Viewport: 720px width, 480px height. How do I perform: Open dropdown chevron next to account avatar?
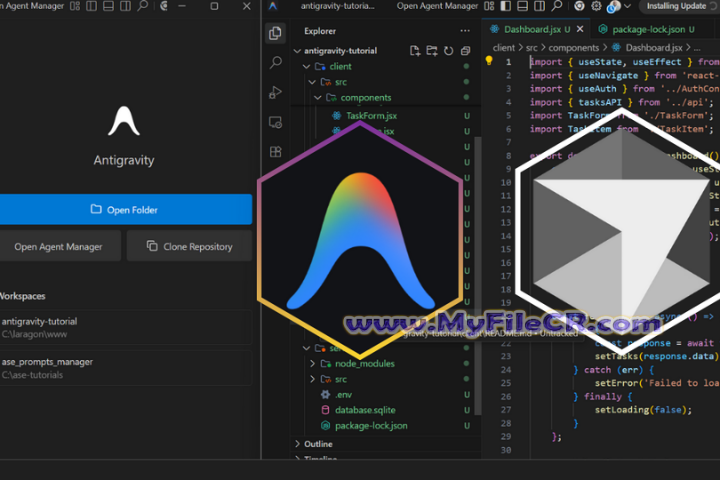click(628, 6)
